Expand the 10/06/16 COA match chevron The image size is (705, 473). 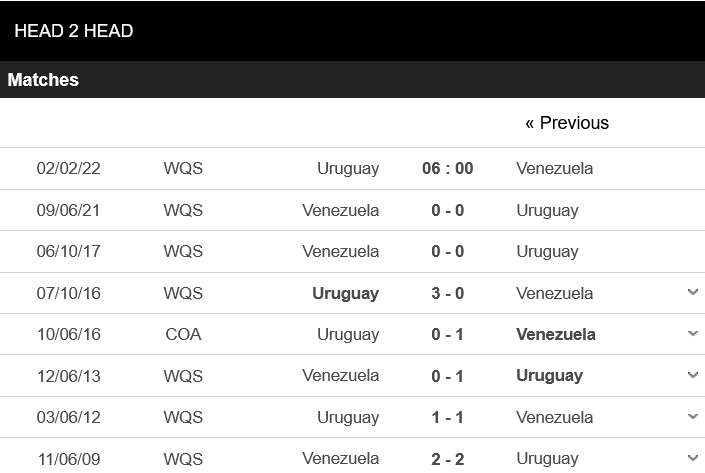[693, 334]
